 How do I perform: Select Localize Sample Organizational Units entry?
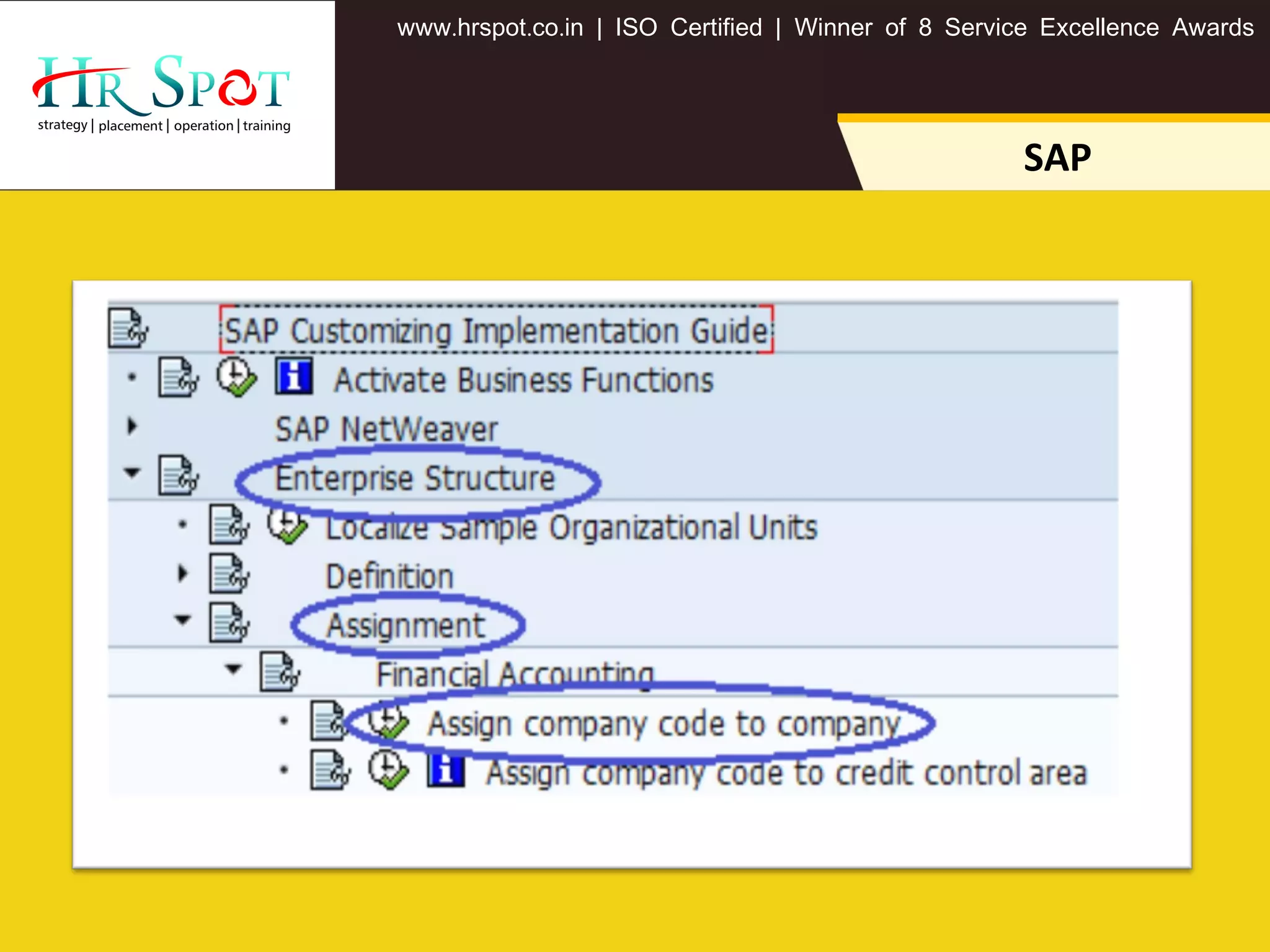tap(572, 527)
